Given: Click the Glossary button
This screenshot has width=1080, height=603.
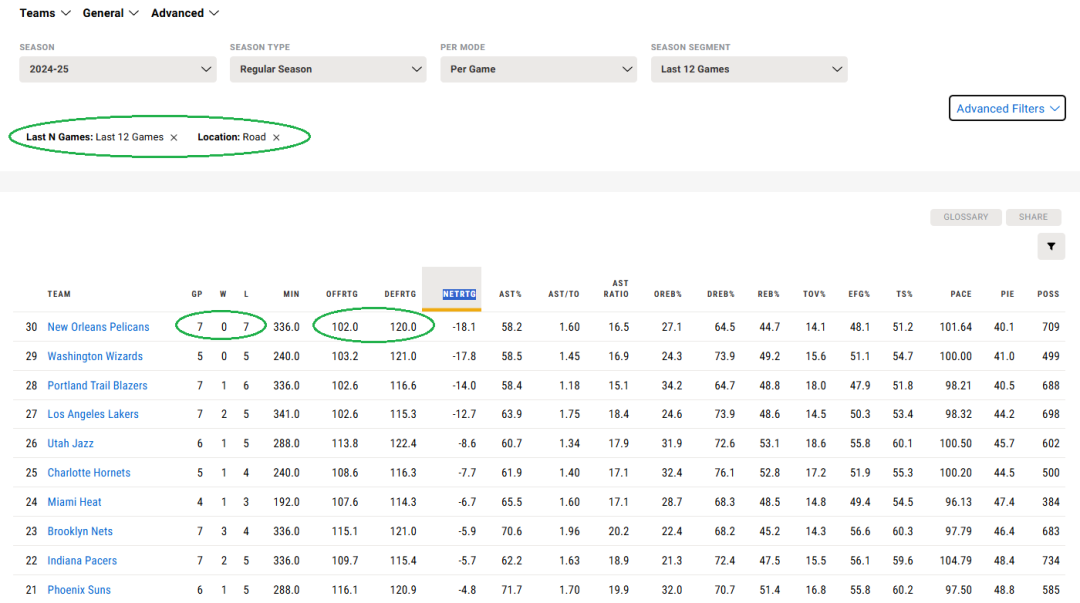Looking at the screenshot, I should (966, 217).
